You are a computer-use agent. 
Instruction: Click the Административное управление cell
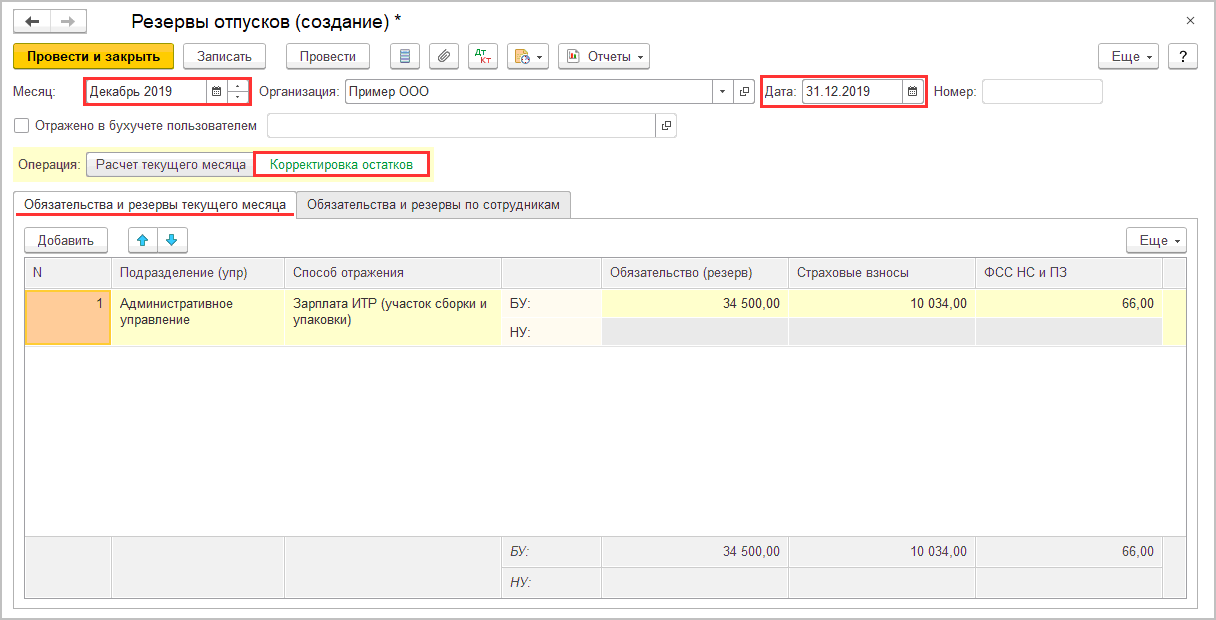tap(198, 317)
